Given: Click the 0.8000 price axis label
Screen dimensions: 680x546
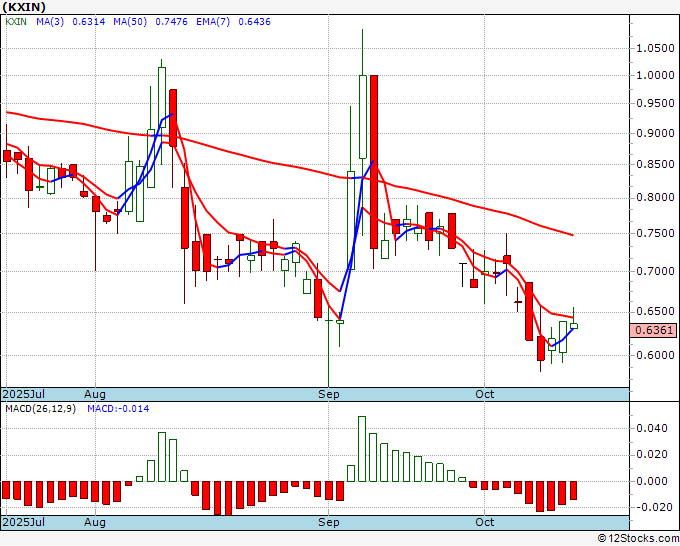Looking at the screenshot, I should [655, 197].
